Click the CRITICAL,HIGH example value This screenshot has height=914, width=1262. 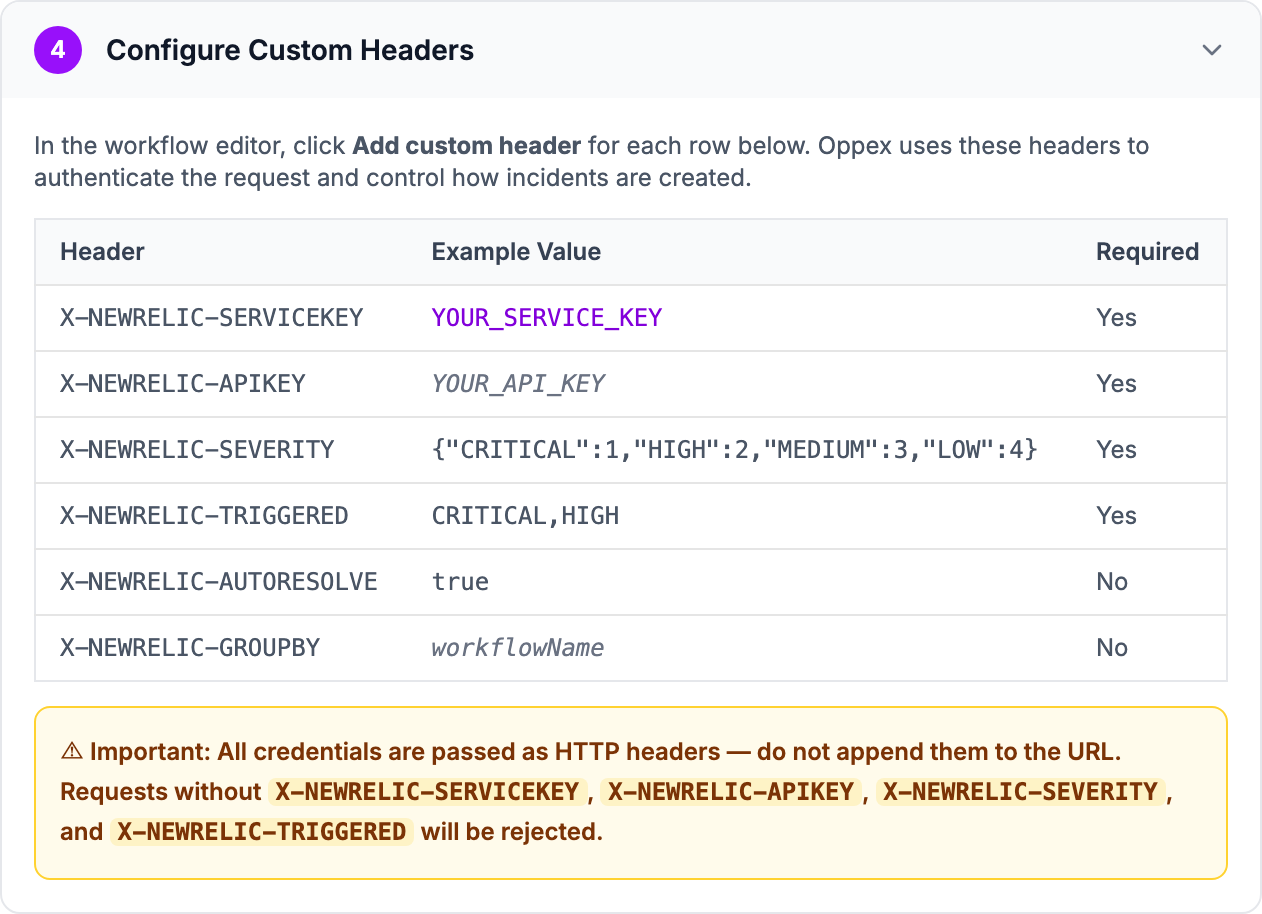click(x=525, y=516)
